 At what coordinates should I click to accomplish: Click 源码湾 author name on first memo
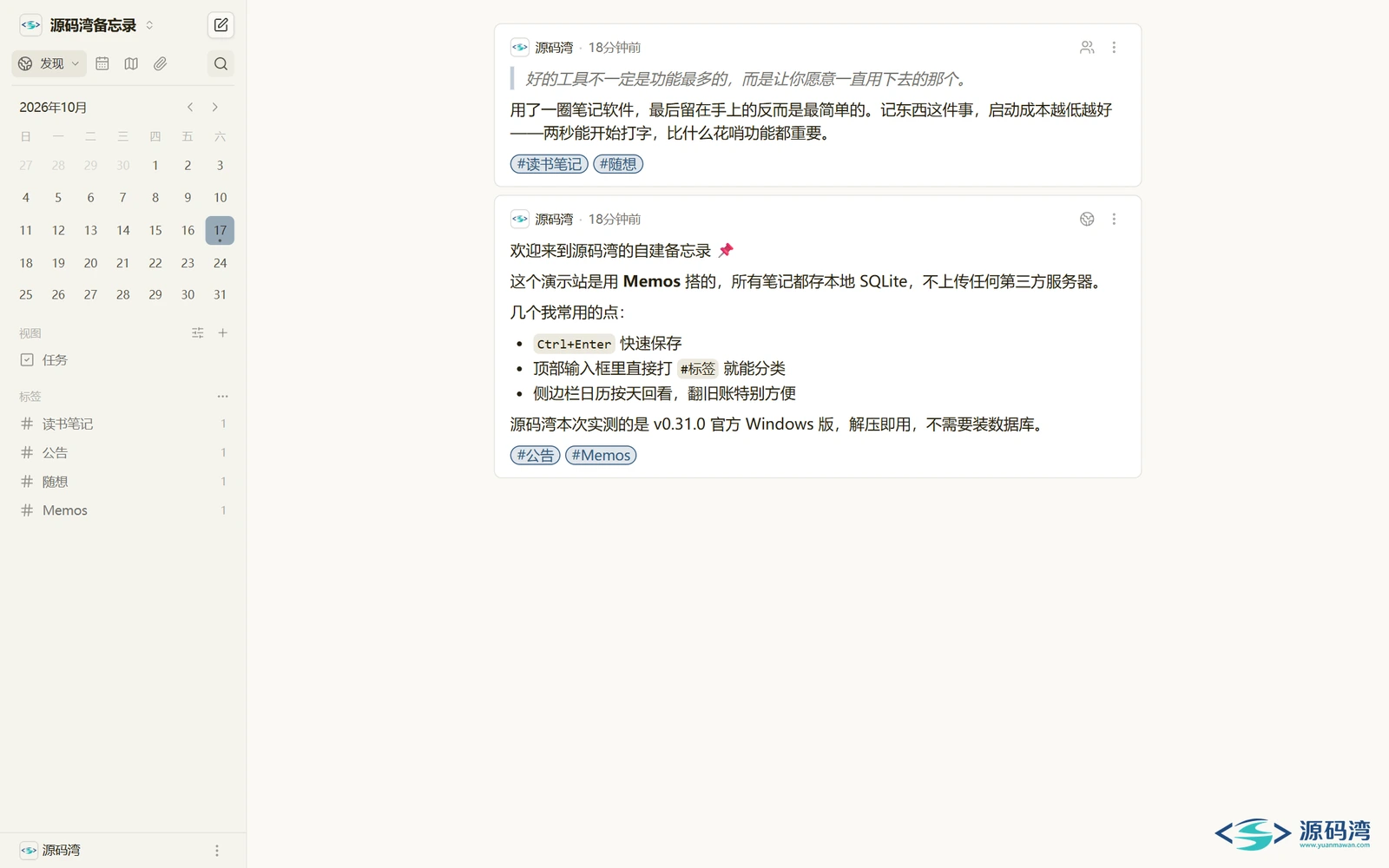[554, 48]
